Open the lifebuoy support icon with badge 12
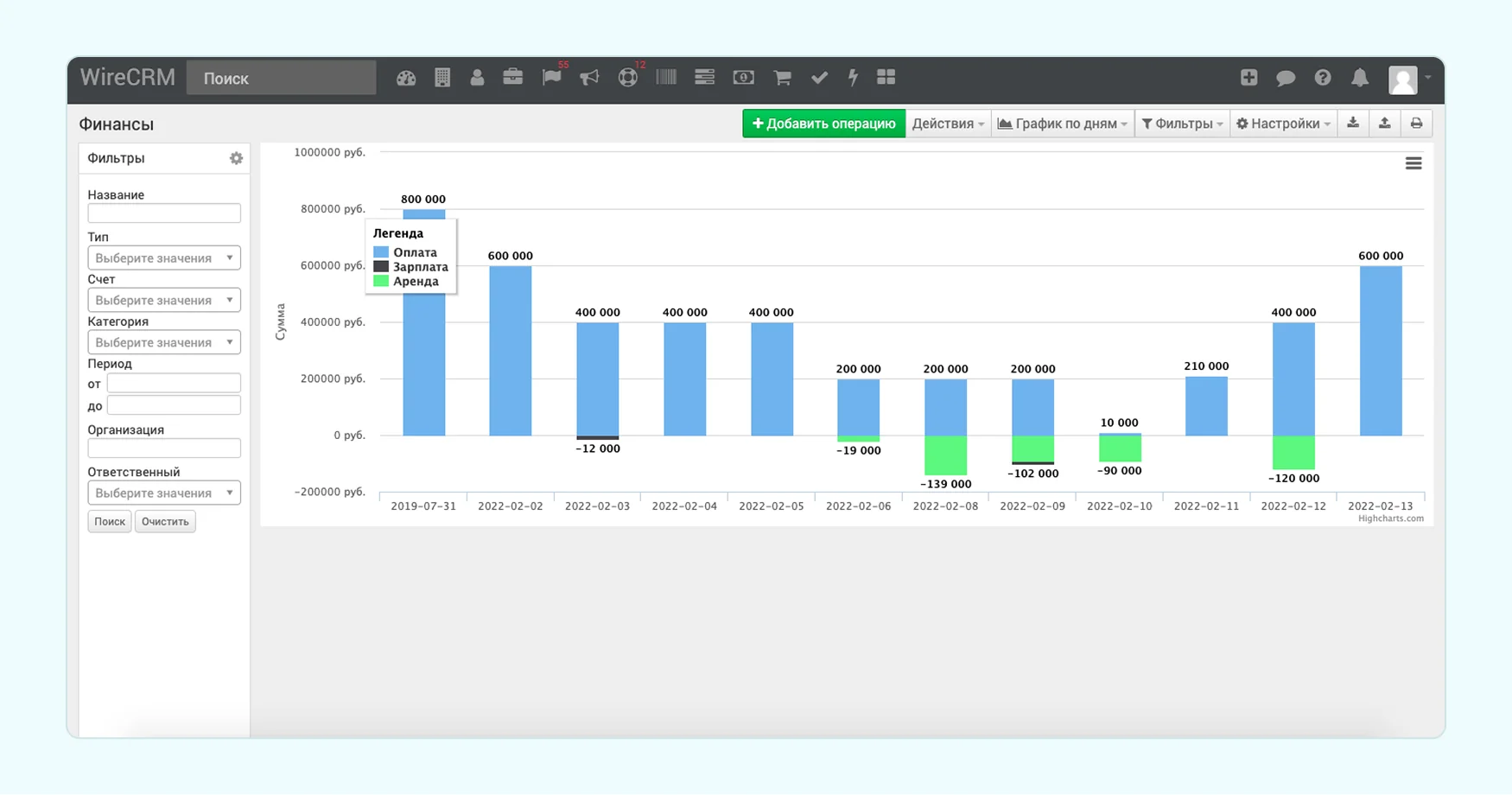Viewport: 1512px width, 795px height. coord(628,78)
